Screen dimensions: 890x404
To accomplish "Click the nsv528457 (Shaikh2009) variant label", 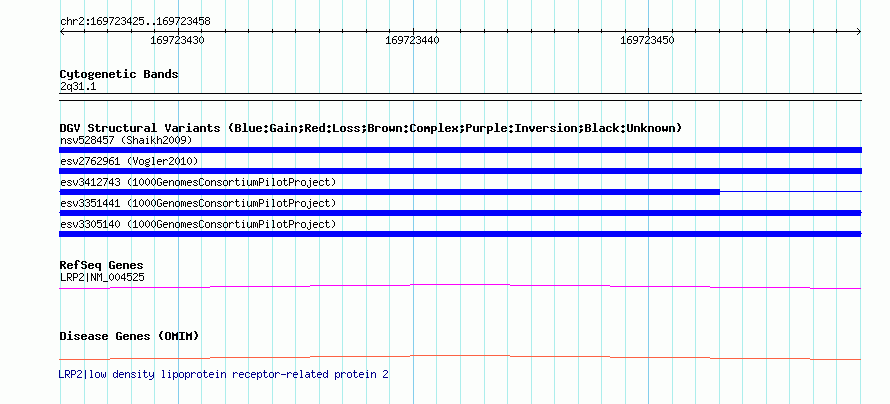I will (x=126, y=140).
